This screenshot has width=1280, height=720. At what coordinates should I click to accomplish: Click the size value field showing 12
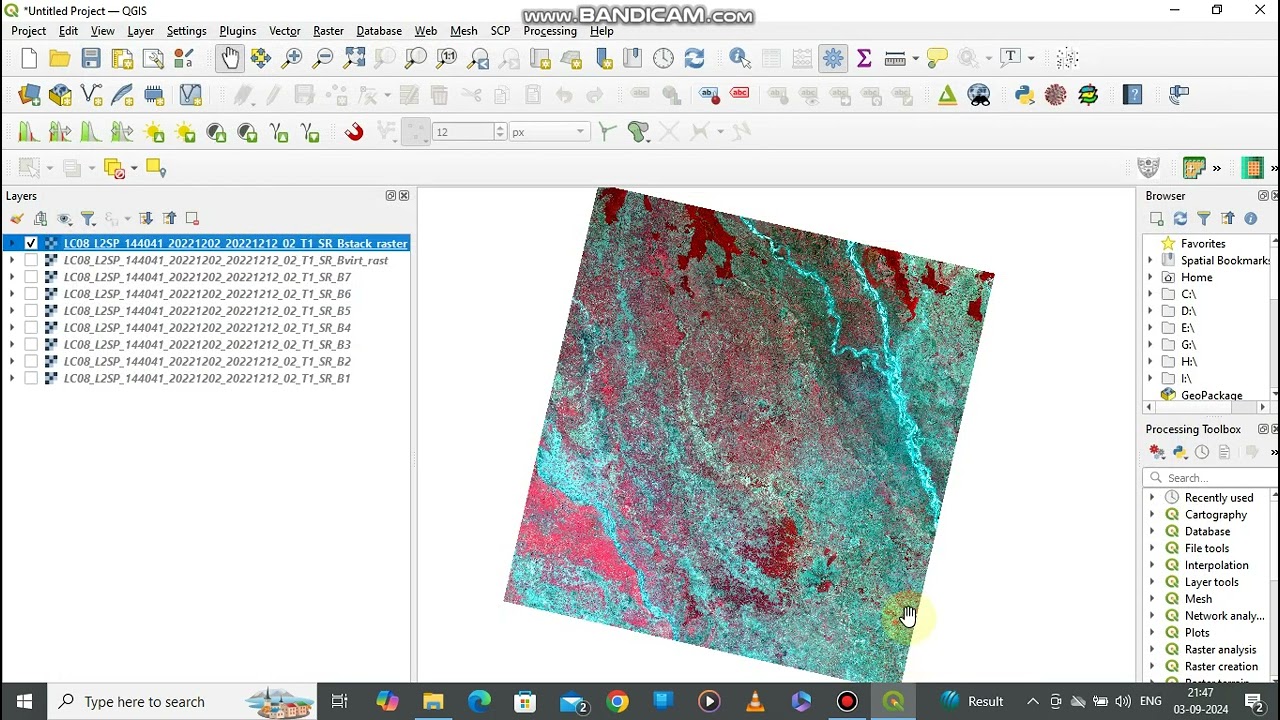(x=464, y=132)
